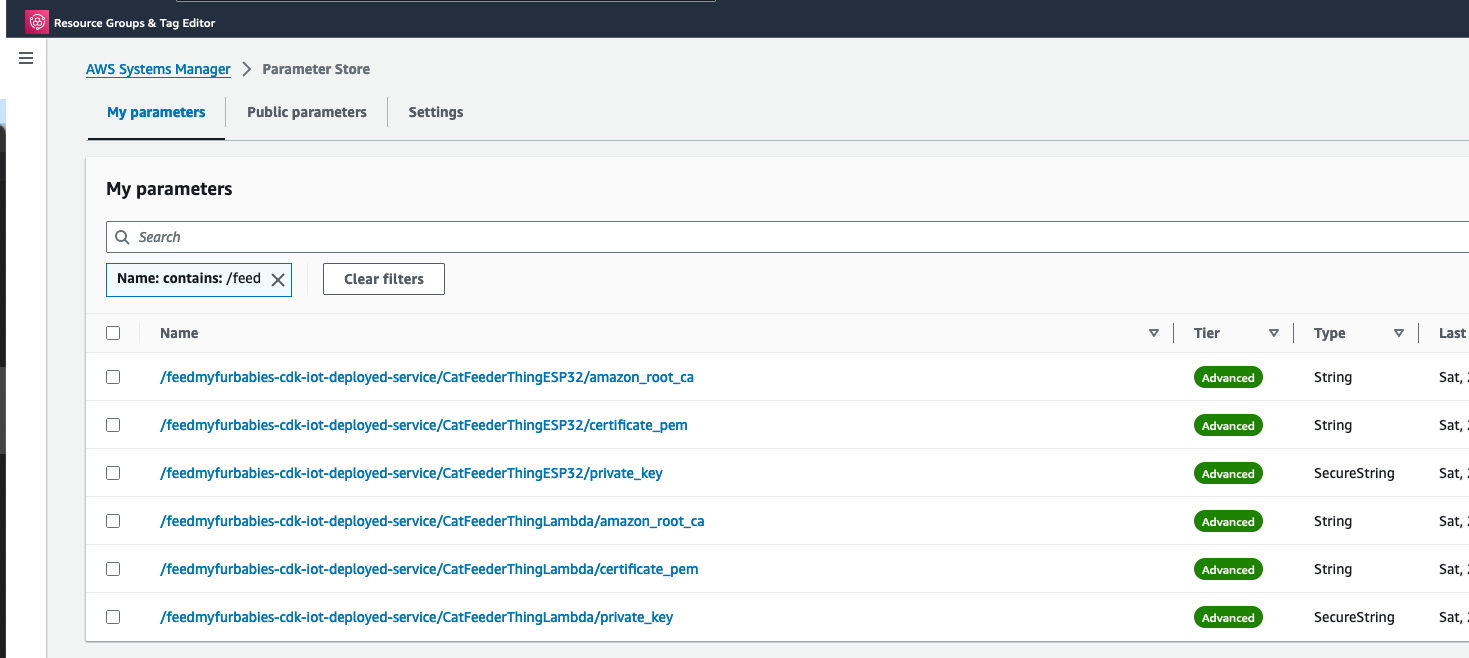This screenshot has width=1469, height=658.
Task: Click the Resource Groups & Tag Editor icon
Action: pyautogui.click(x=37, y=22)
